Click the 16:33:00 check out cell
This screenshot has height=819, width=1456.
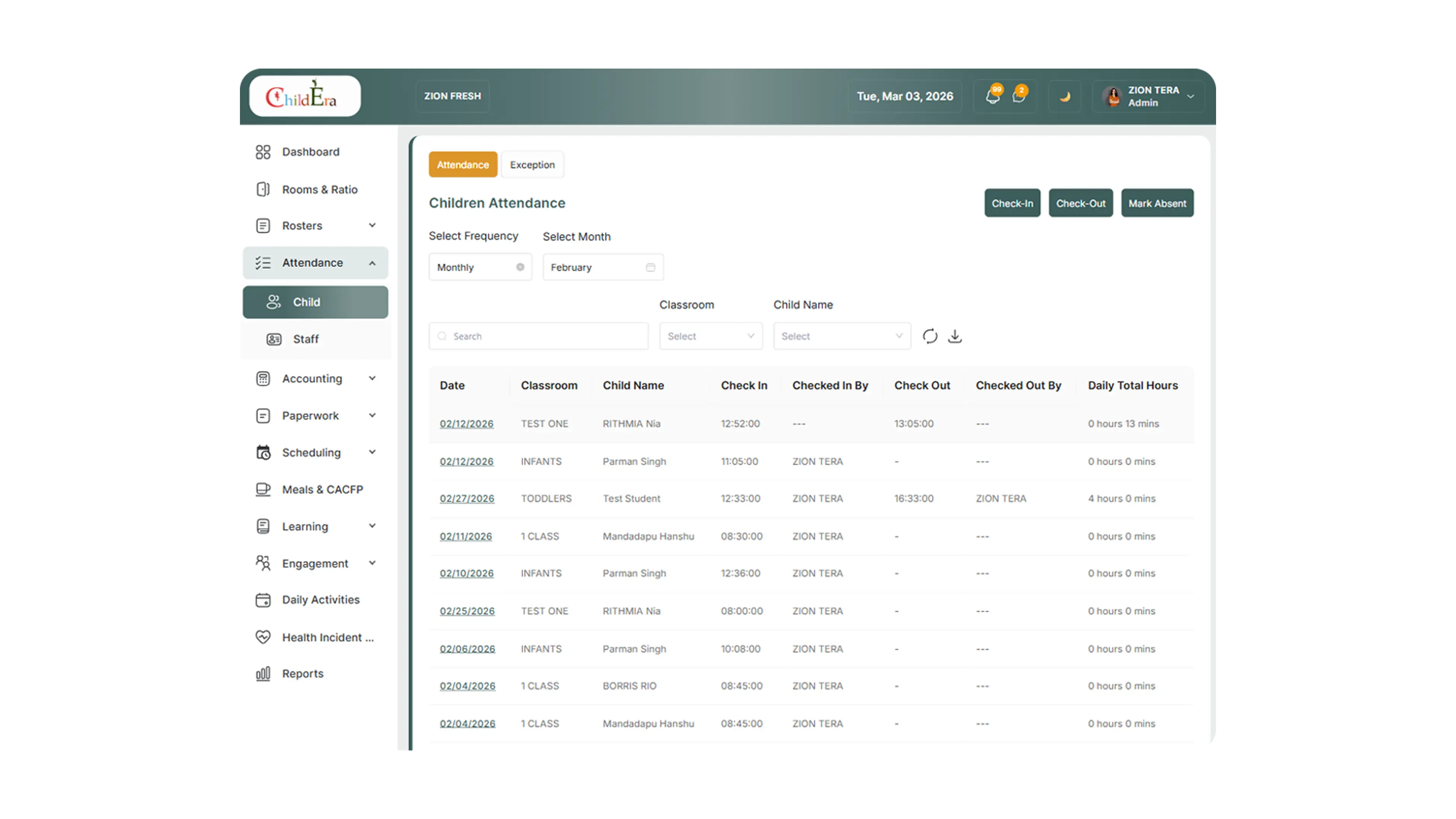pos(914,499)
